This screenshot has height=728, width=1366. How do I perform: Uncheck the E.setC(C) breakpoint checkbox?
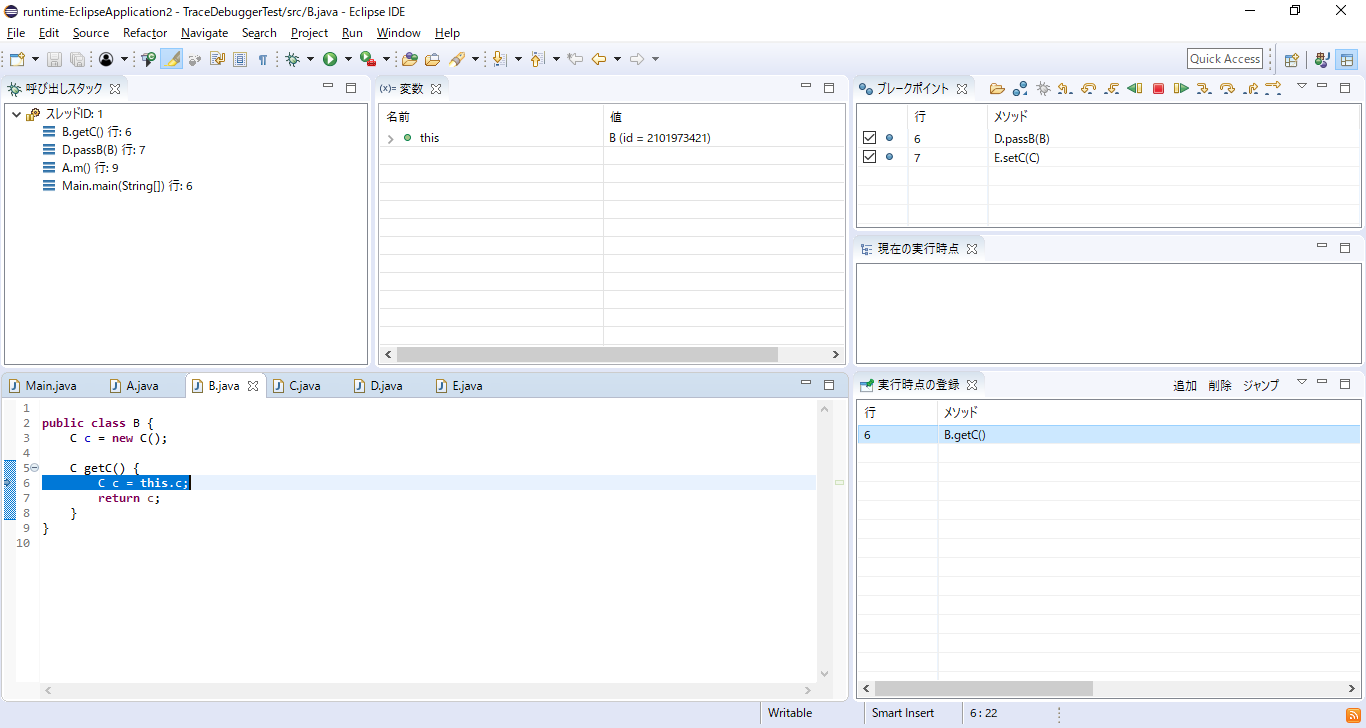[869, 157]
